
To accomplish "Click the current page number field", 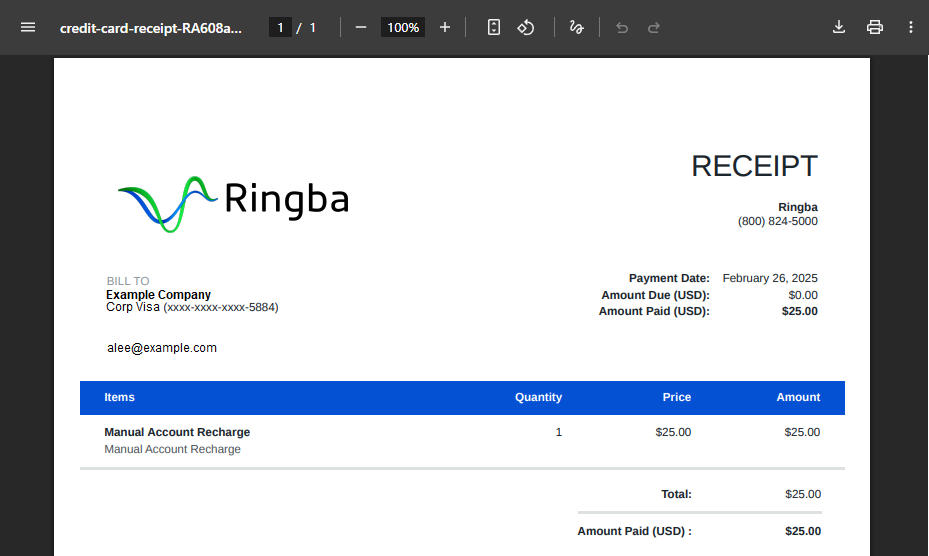I will (280, 27).
